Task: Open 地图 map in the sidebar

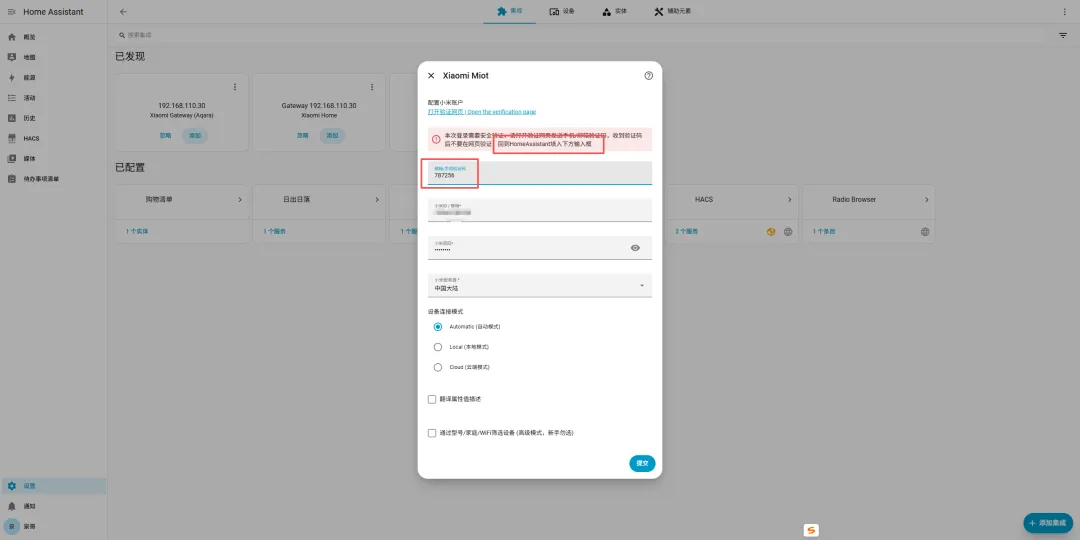Action: 53,57
